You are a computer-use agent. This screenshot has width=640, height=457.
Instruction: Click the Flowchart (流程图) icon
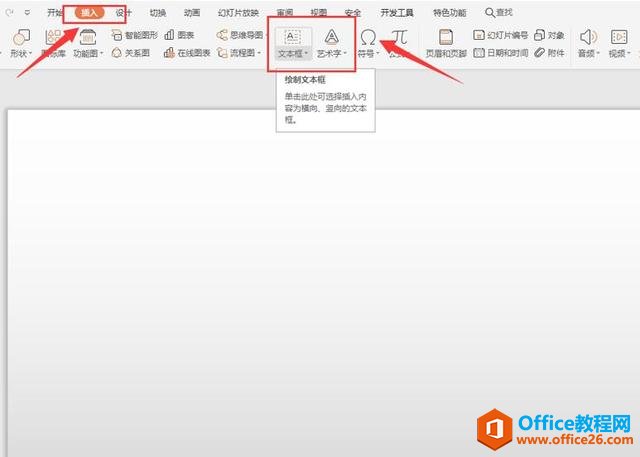pyautogui.click(x=222, y=53)
